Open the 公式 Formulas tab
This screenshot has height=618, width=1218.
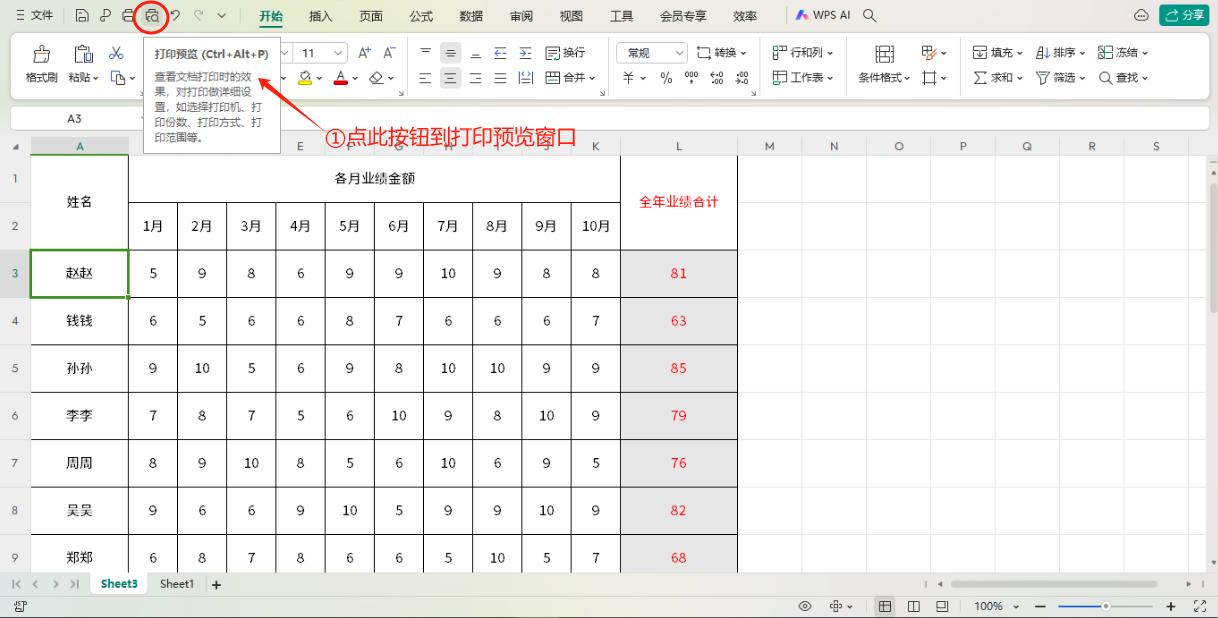421,16
